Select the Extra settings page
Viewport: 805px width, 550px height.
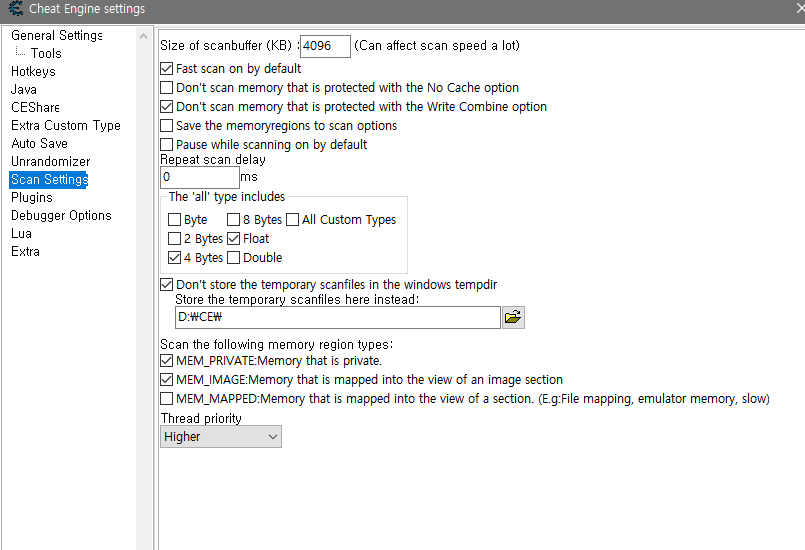[x=26, y=252]
